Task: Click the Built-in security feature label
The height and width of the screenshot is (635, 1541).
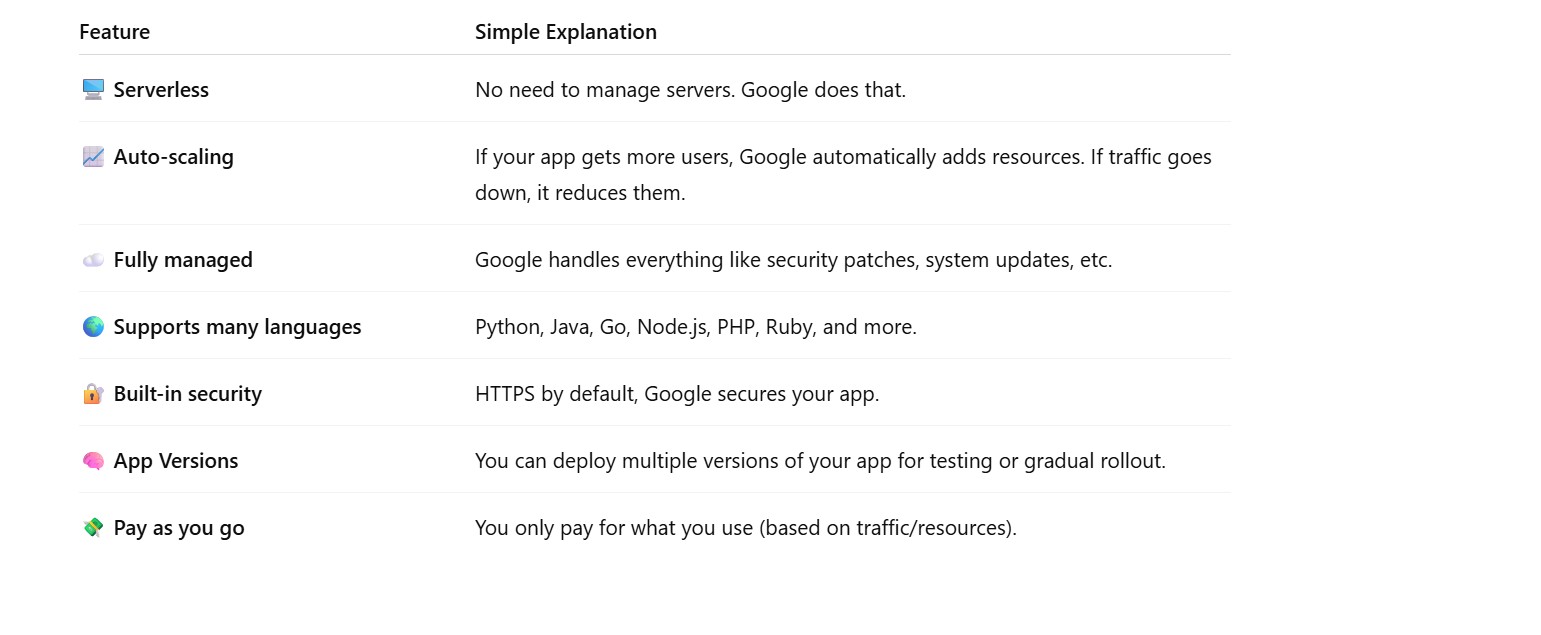Action: tap(187, 394)
